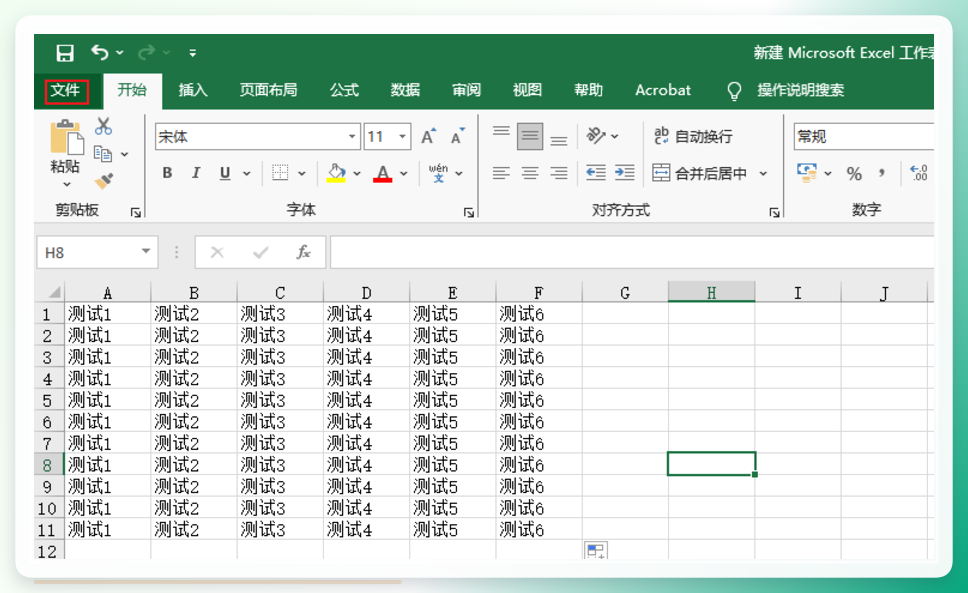This screenshot has height=593, width=968.
Task: Activate the Format Painter brush
Action: click(104, 181)
